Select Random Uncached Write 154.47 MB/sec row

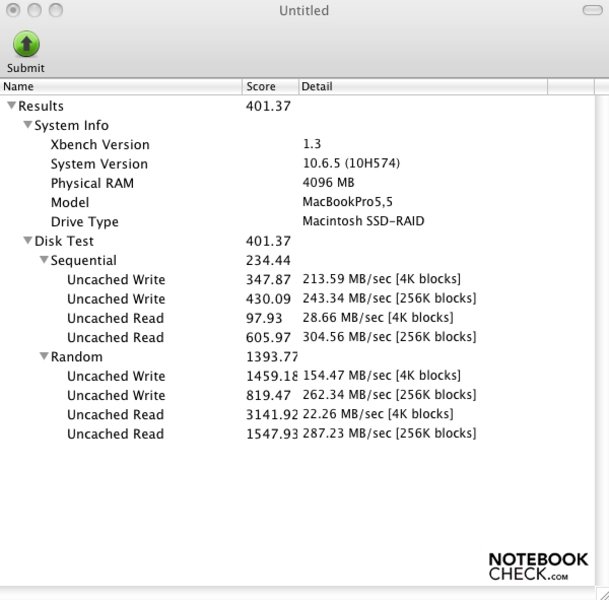pos(297,376)
